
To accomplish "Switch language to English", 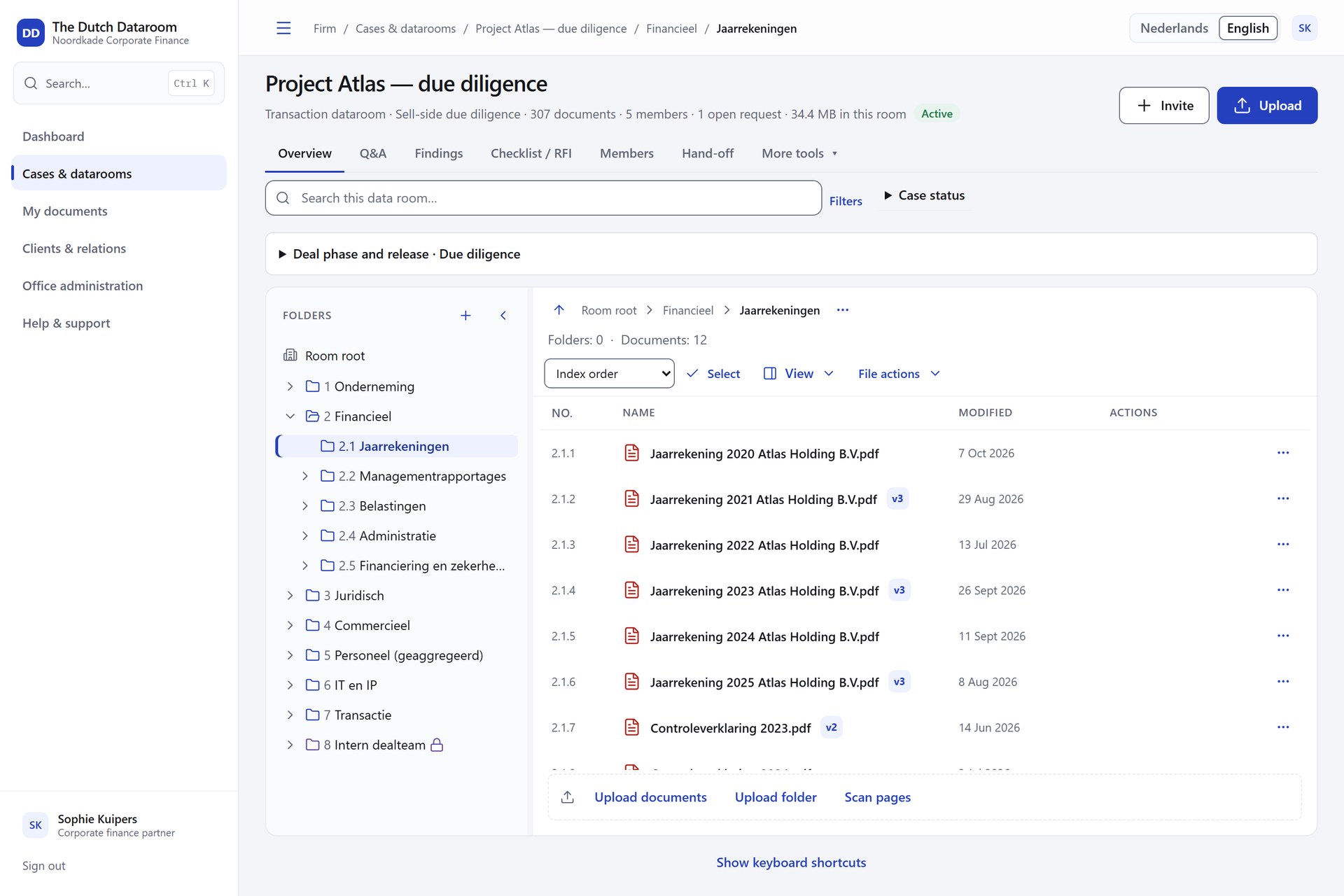I will click(1247, 28).
